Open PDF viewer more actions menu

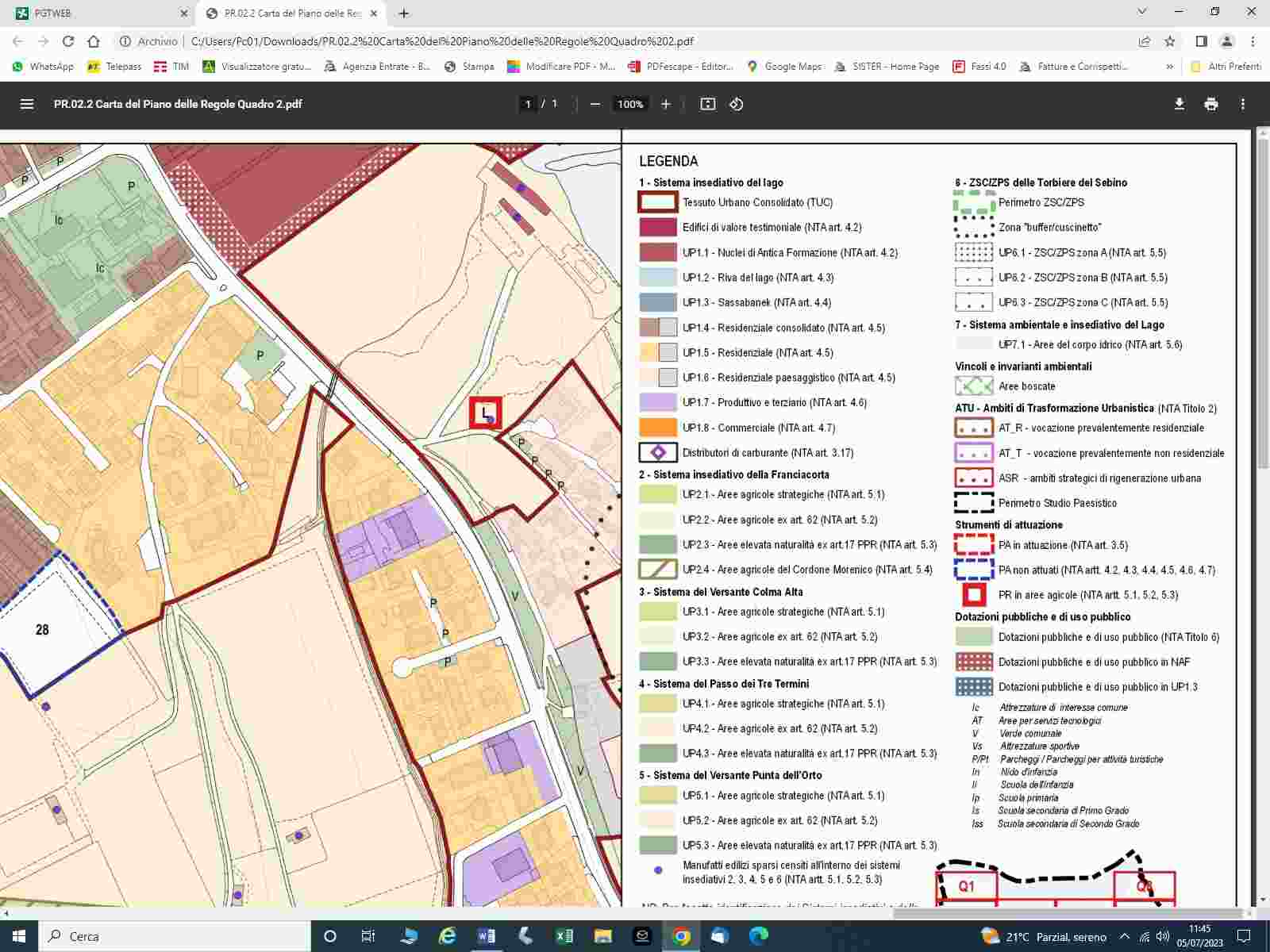tap(1243, 104)
